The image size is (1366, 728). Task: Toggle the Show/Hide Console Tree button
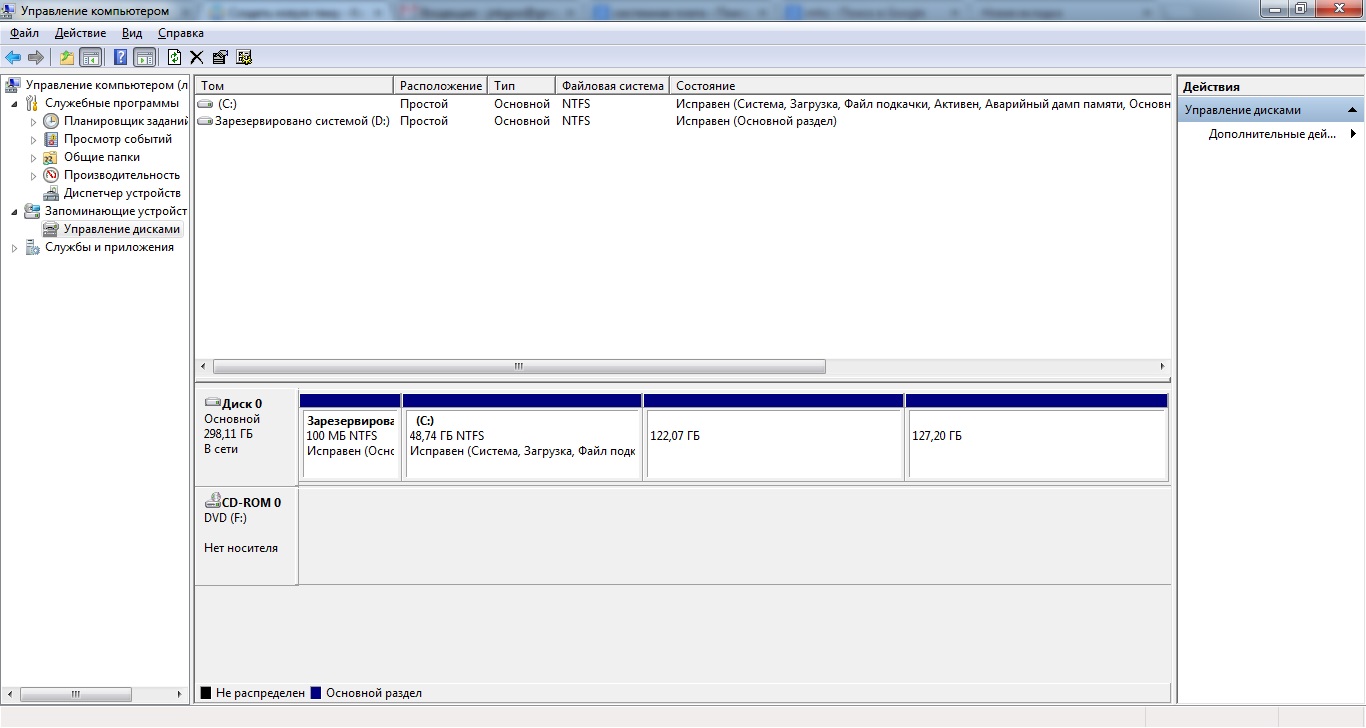91,57
